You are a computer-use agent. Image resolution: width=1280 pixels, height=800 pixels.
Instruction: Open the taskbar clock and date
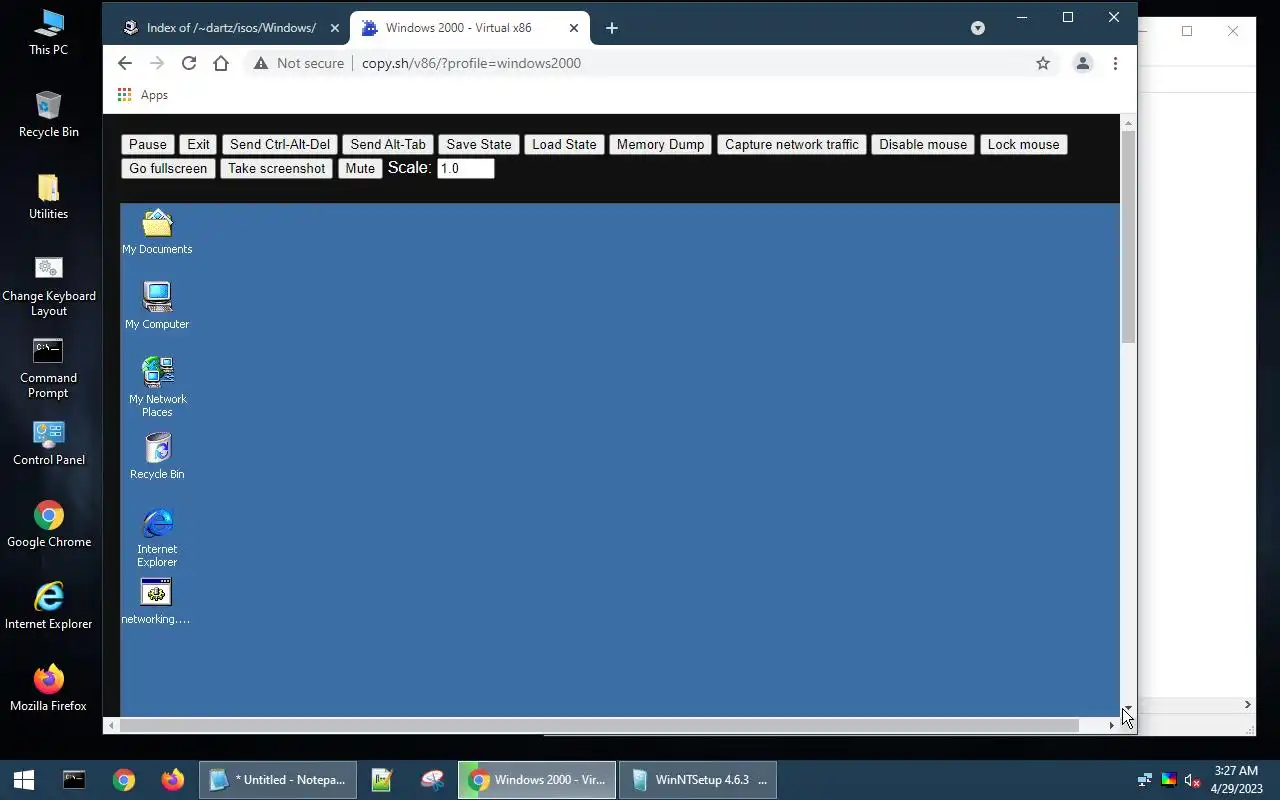point(1236,780)
